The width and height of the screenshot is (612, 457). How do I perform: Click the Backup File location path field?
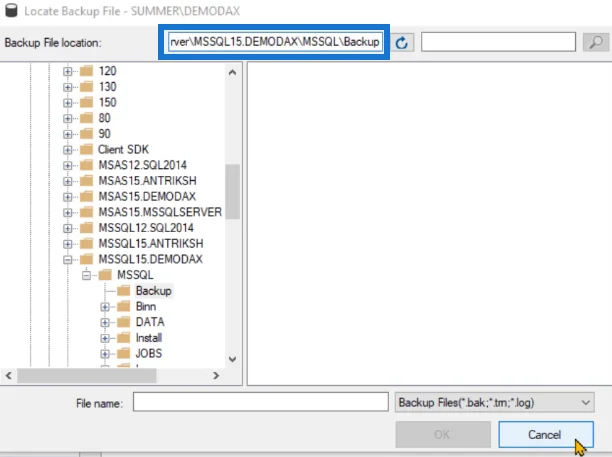pos(274,42)
